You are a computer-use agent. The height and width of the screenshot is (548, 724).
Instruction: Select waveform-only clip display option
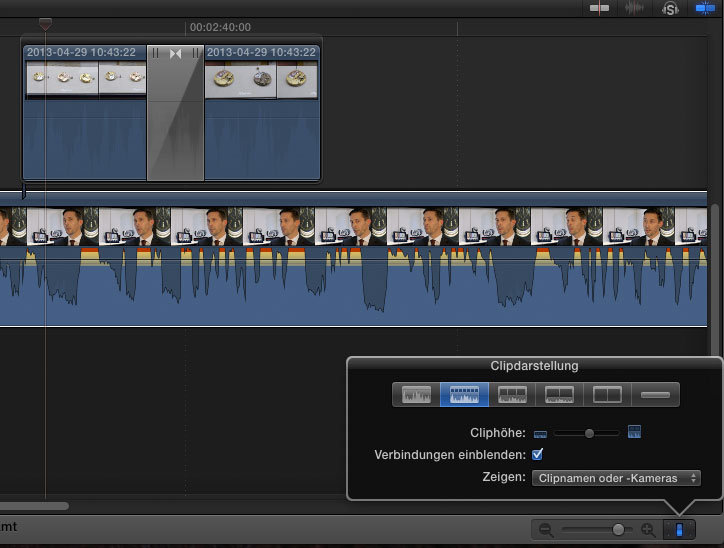click(x=416, y=395)
